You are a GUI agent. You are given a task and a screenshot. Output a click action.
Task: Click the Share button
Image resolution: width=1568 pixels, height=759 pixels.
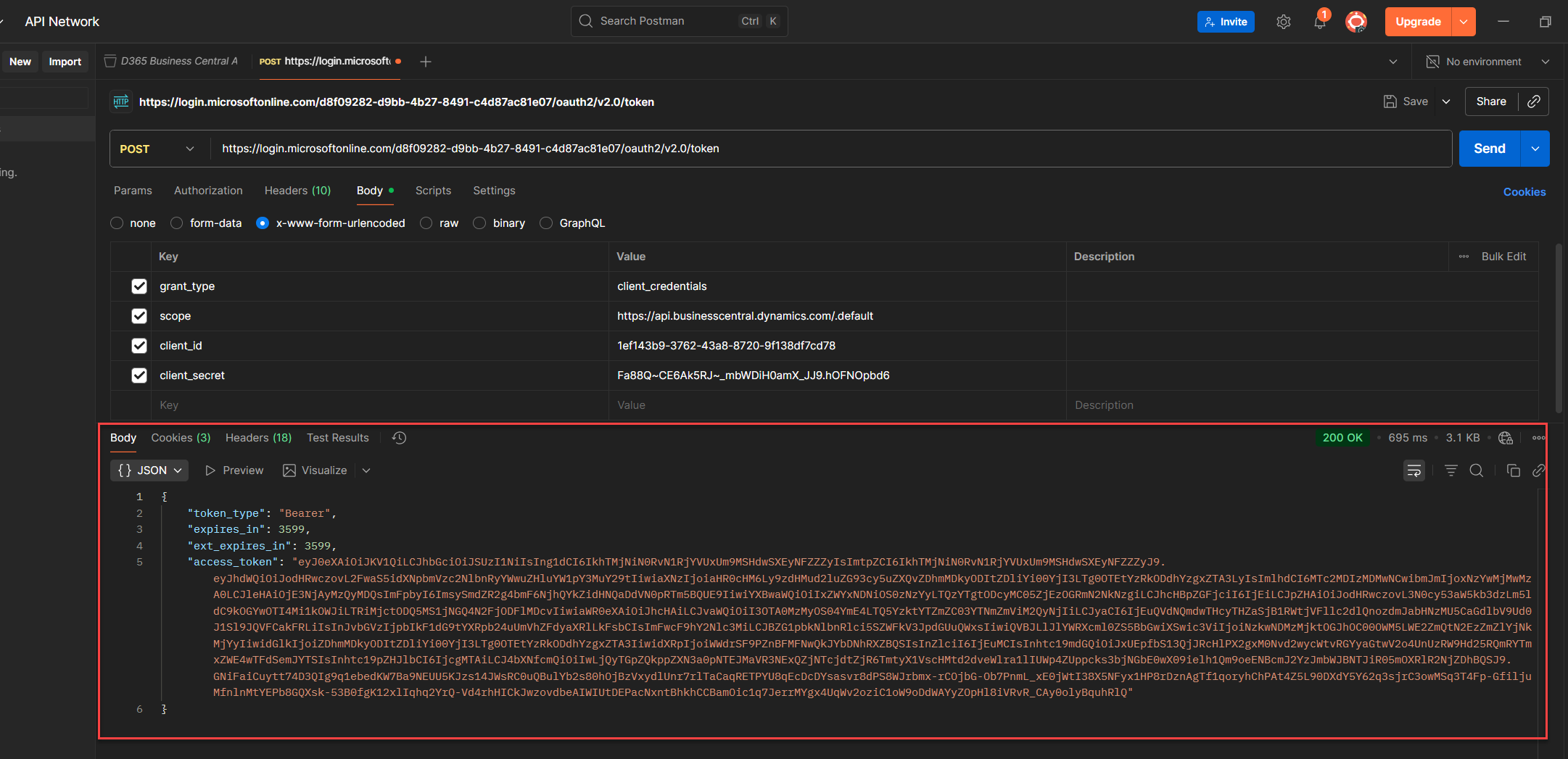coord(1491,101)
